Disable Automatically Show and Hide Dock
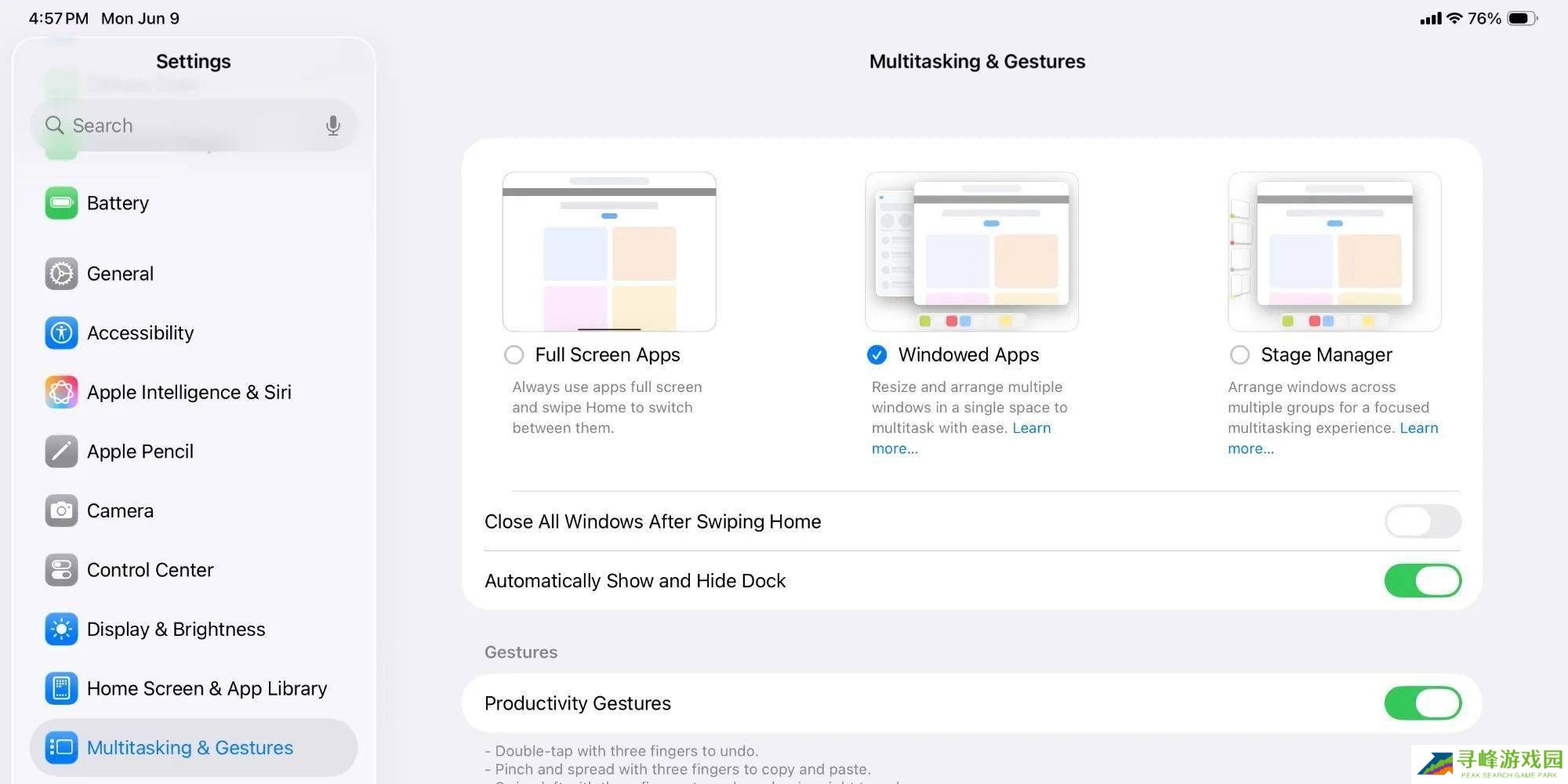This screenshot has height=784, width=1568. click(1422, 581)
